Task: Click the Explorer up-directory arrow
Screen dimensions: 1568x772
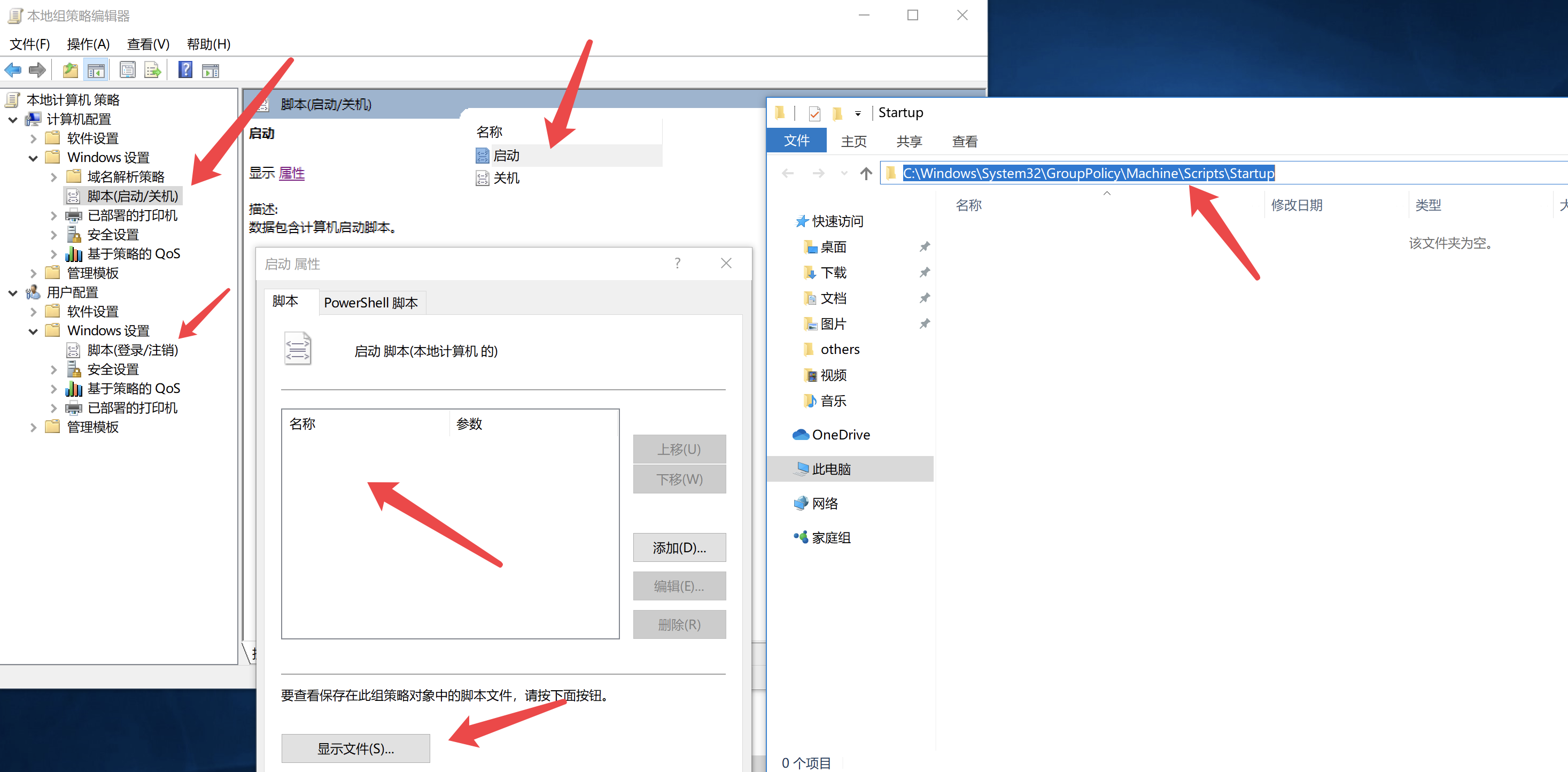Action: (866, 174)
